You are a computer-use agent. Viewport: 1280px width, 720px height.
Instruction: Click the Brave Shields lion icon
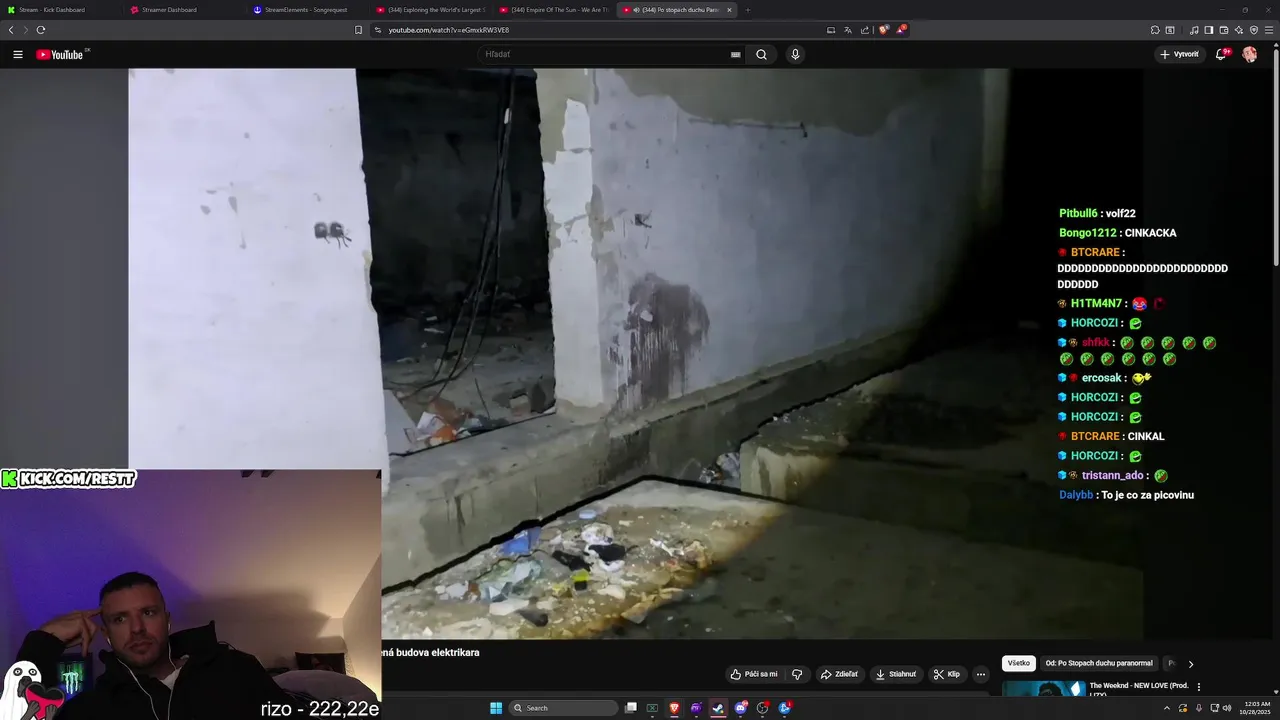(x=884, y=30)
